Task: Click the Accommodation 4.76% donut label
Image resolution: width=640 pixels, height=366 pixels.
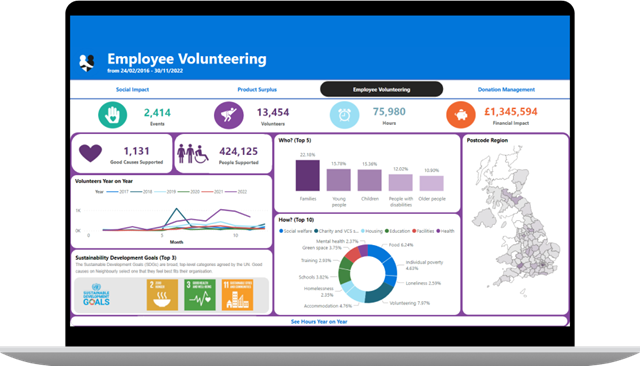Action: (328, 306)
